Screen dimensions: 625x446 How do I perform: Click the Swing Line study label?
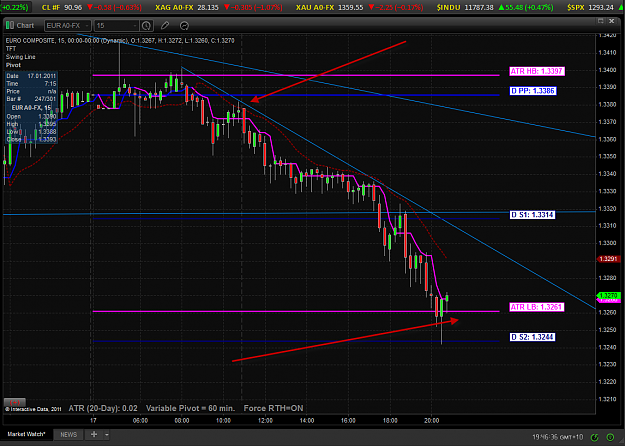[20, 57]
